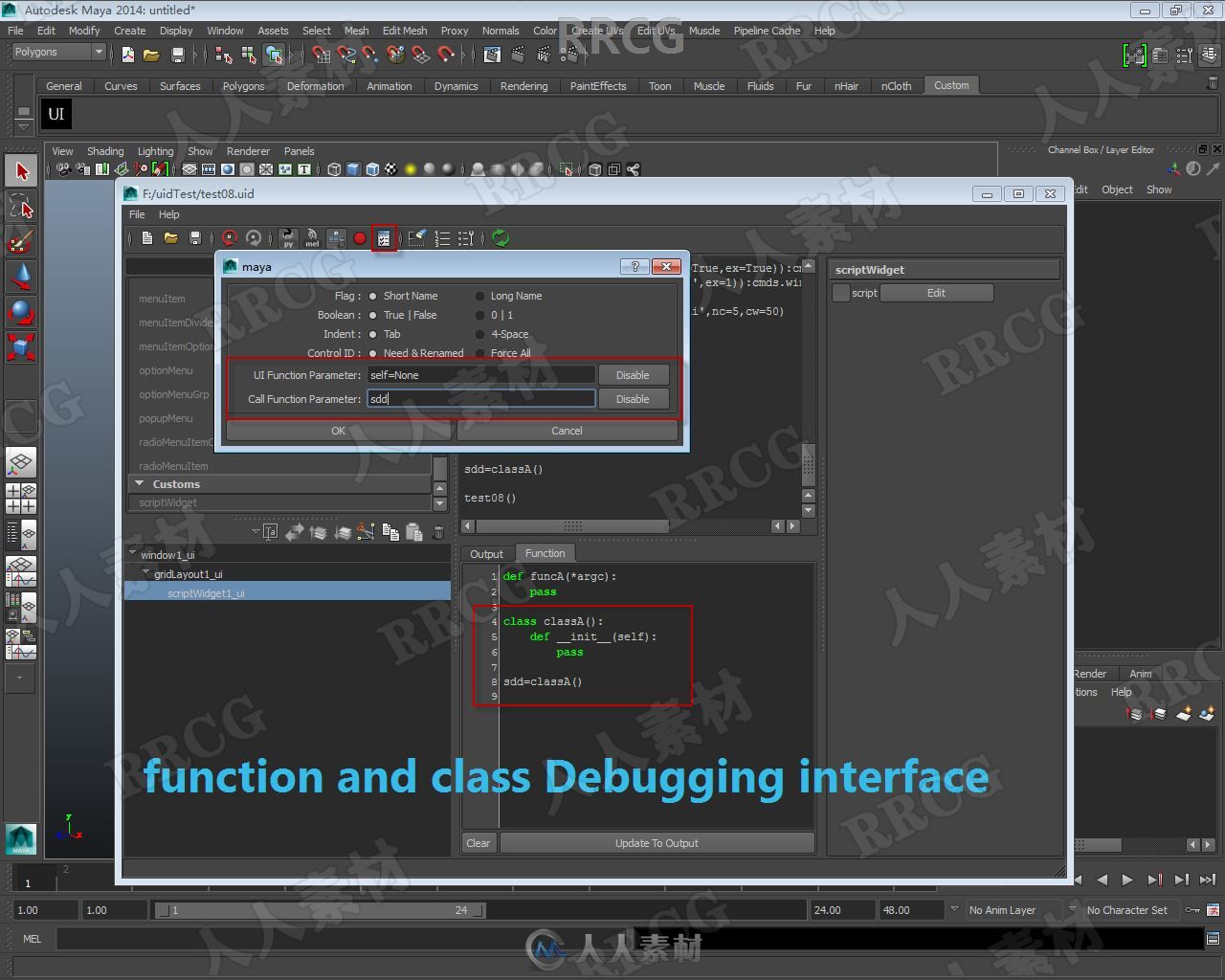Click the help question button in maya dialog
Image resolution: width=1225 pixels, height=980 pixels.
point(634,266)
